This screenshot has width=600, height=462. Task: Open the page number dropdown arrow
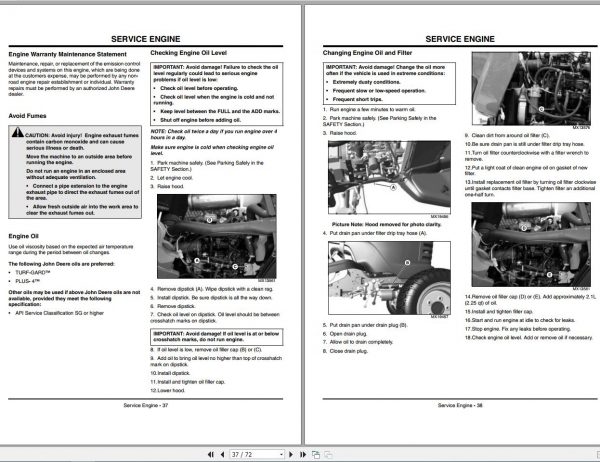[x=281, y=454]
